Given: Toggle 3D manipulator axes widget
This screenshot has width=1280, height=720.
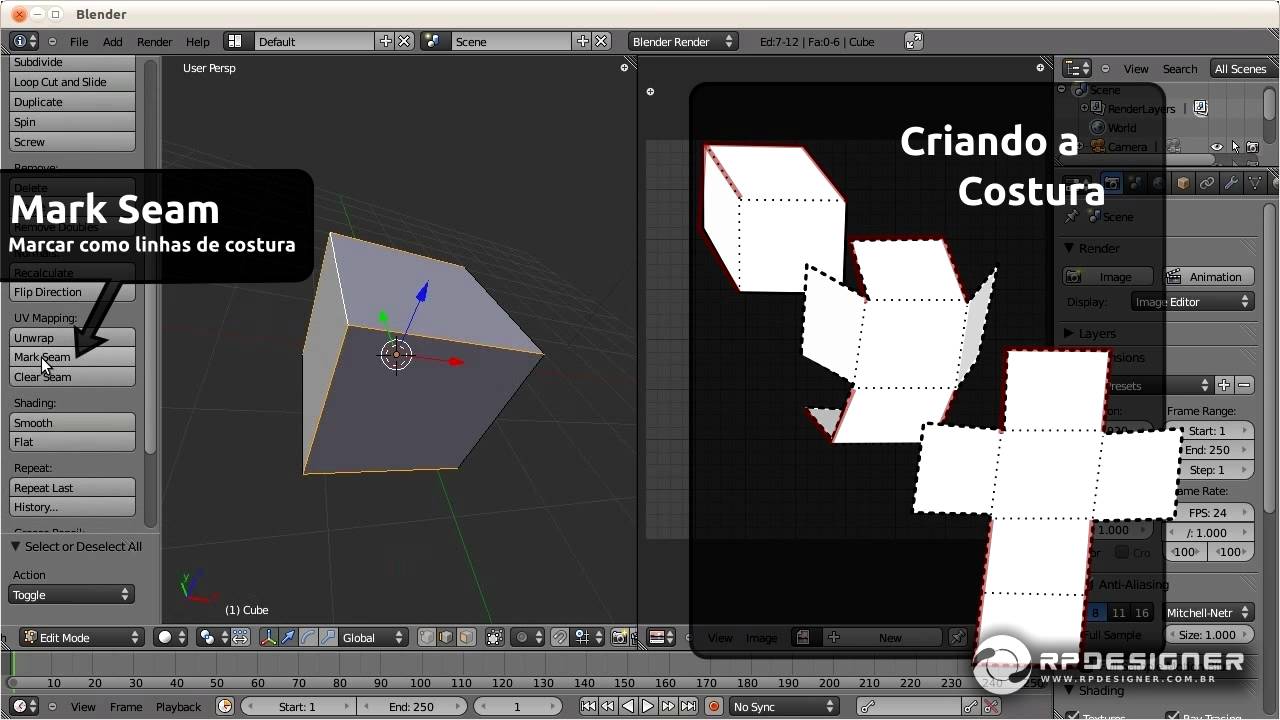Looking at the screenshot, I should click(x=269, y=637).
